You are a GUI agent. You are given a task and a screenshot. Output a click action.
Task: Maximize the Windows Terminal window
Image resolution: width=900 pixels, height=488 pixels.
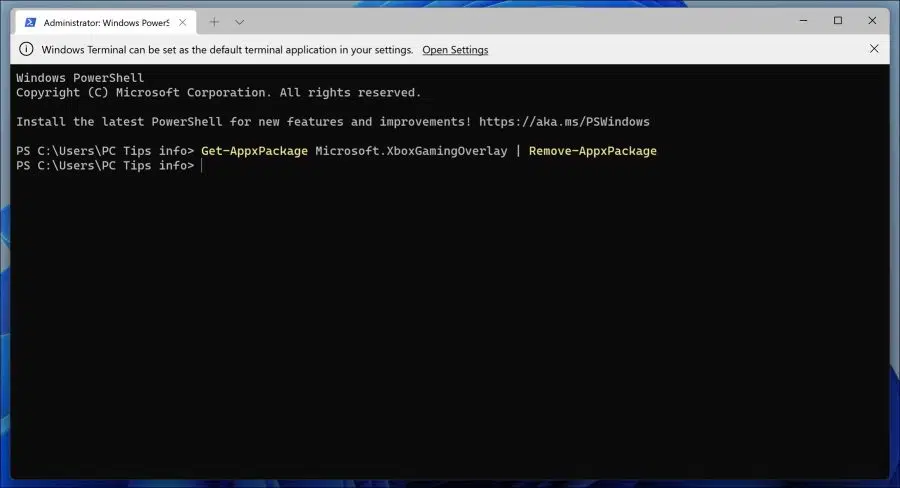click(x=838, y=21)
